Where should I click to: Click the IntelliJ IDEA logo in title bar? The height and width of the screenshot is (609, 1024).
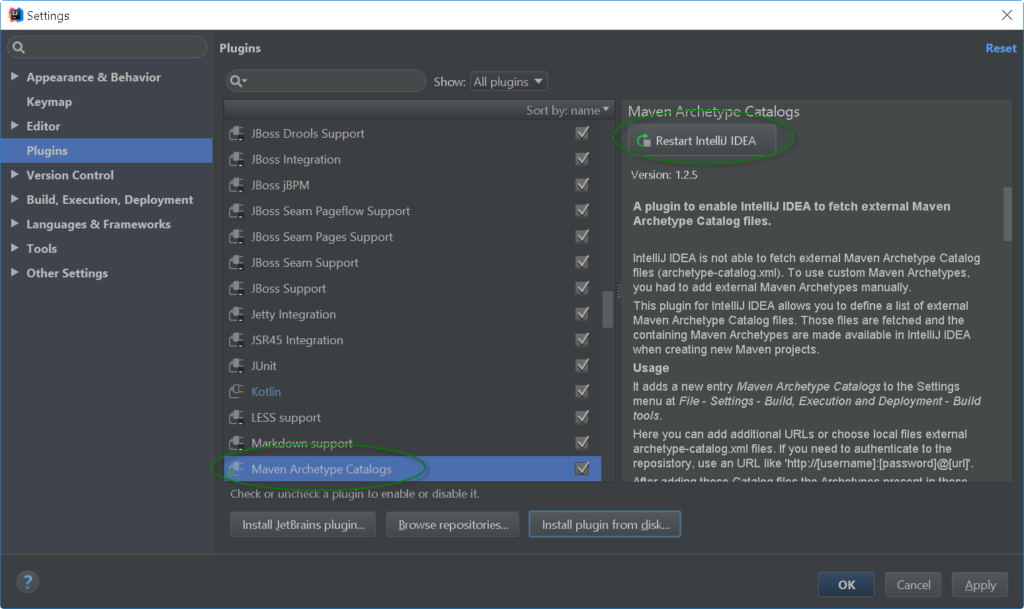click(16, 15)
